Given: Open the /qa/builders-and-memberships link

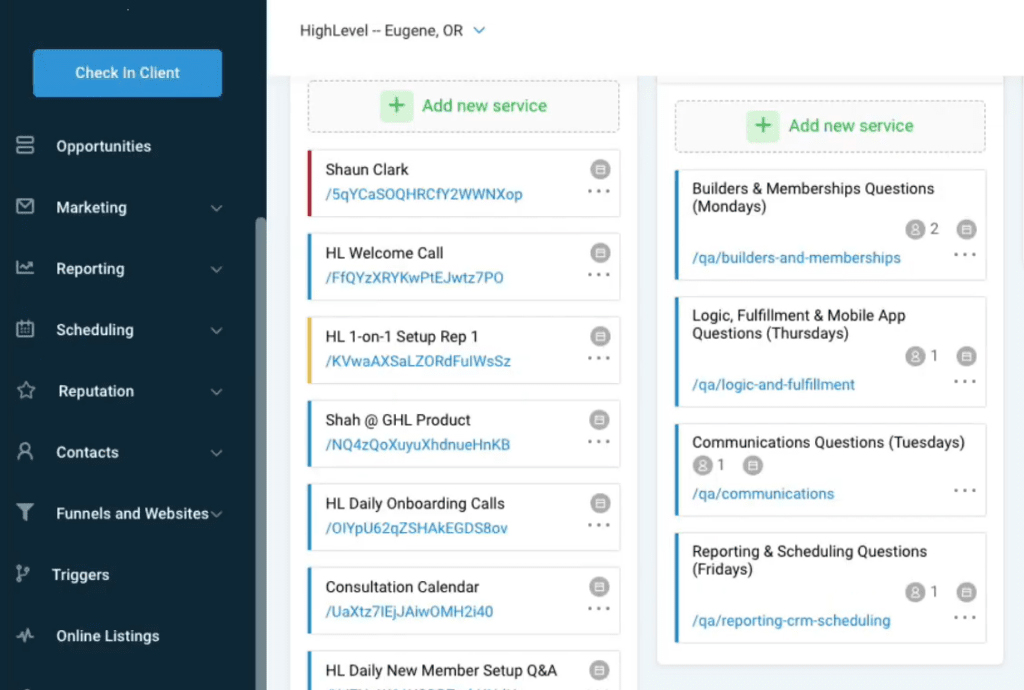Looking at the screenshot, I should [x=796, y=258].
